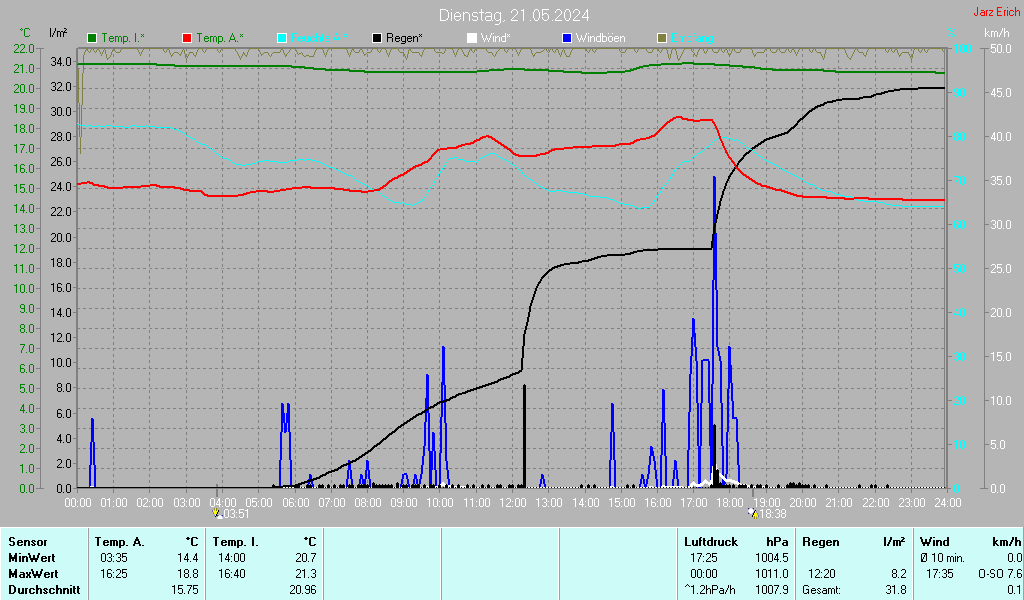1024x600 pixels.
Task: Click the red 'Jarz Erich' name text
Action: (996, 12)
